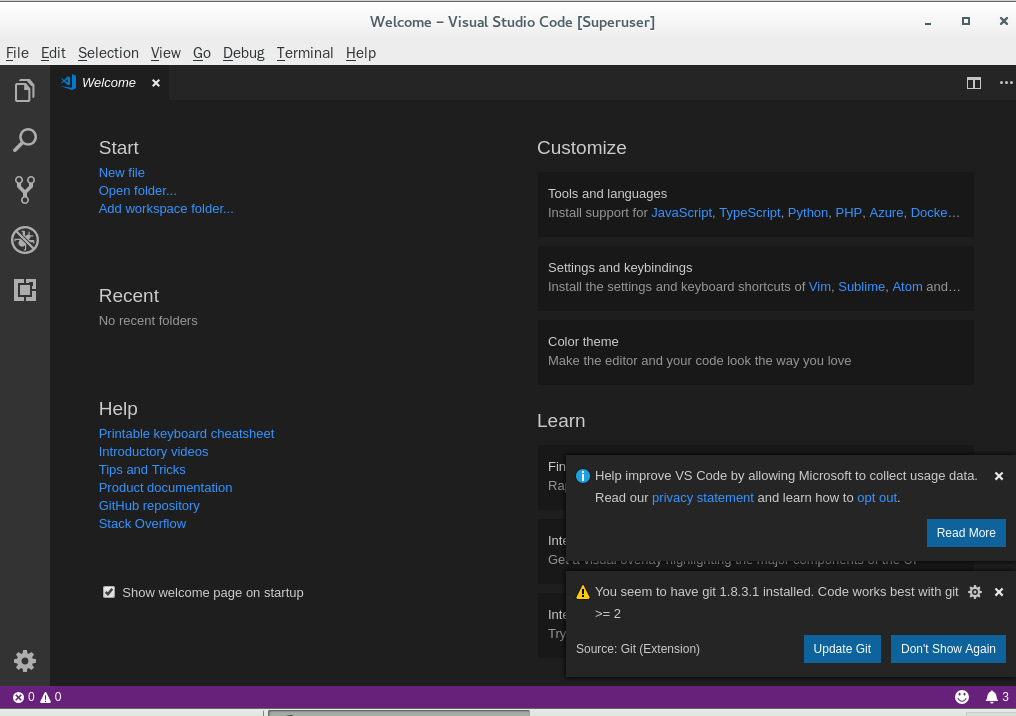Click the Open folder... link
Image resolution: width=1016 pixels, height=716 pixels.
pos(137,191)
